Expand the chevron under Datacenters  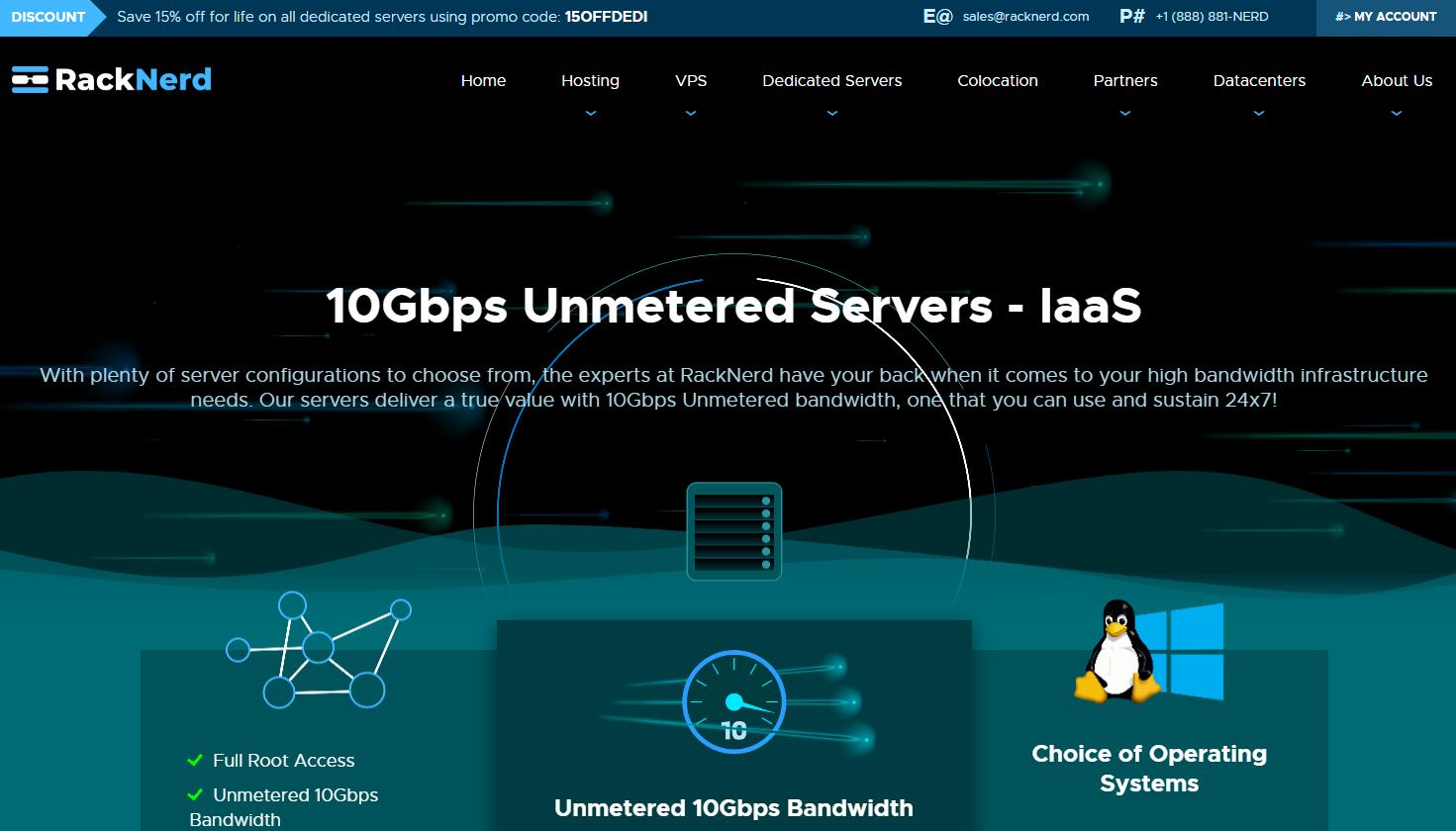[x=1259, y=114]
